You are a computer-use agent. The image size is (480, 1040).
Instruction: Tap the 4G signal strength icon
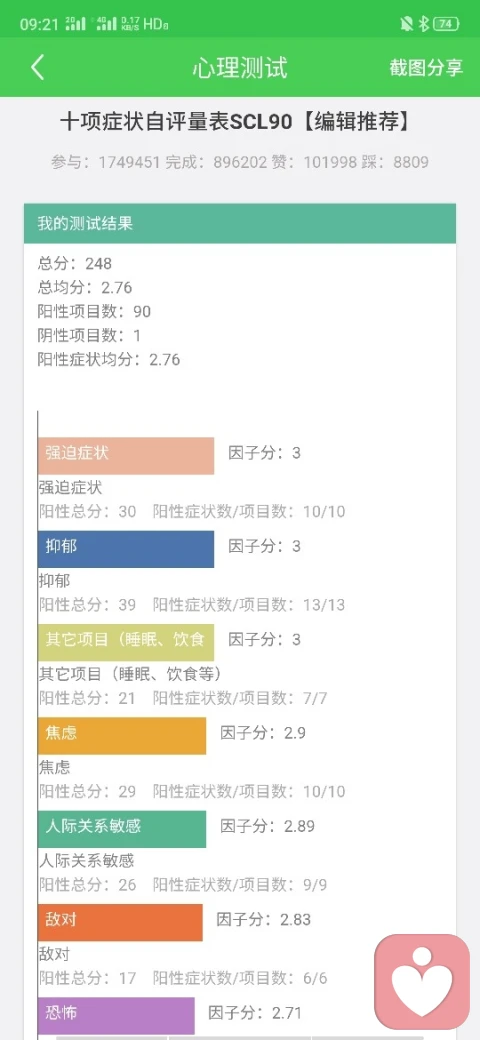[x=106, y=25]
